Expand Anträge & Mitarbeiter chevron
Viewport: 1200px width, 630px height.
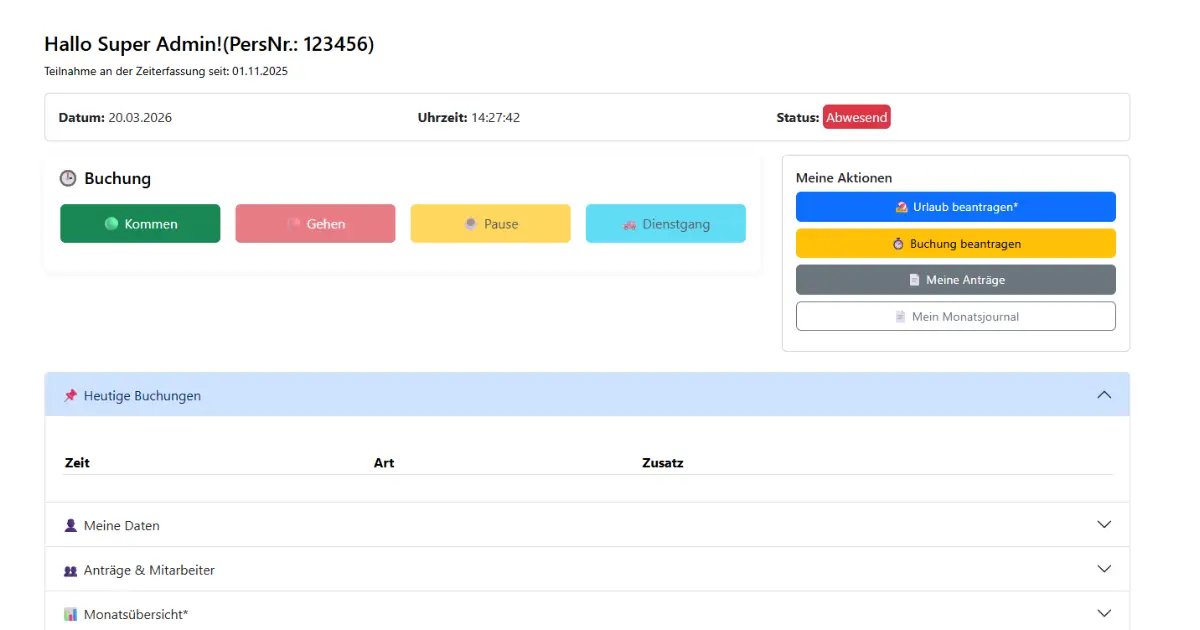[1104, 569]
